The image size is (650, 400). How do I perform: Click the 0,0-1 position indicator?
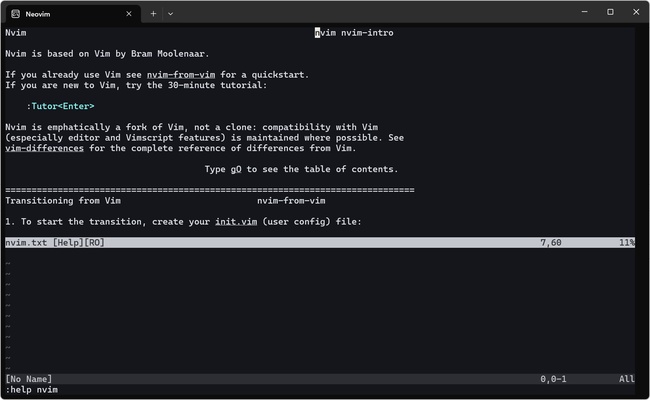pos(553,379)
